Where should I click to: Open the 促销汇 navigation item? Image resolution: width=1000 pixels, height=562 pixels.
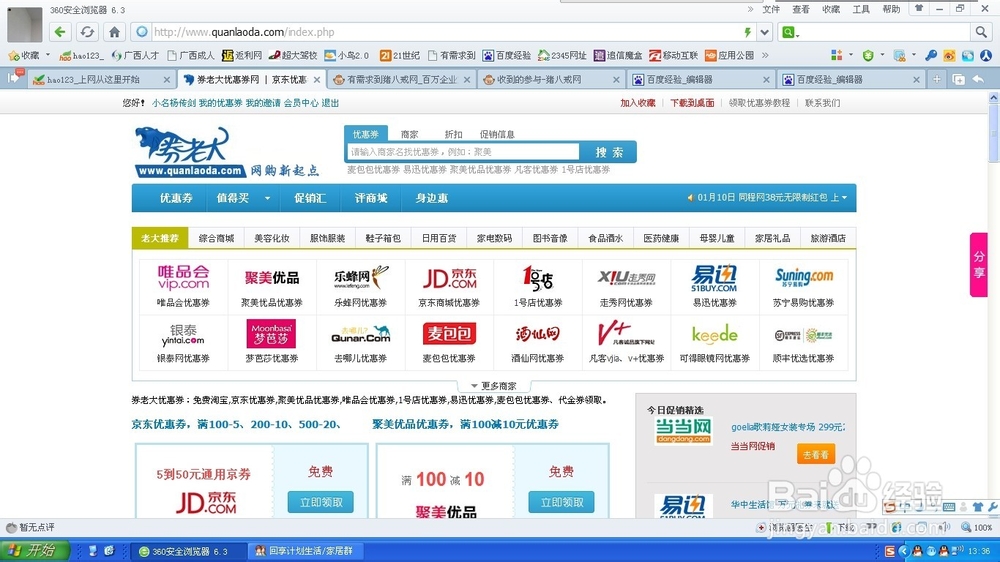click(310, 198)
